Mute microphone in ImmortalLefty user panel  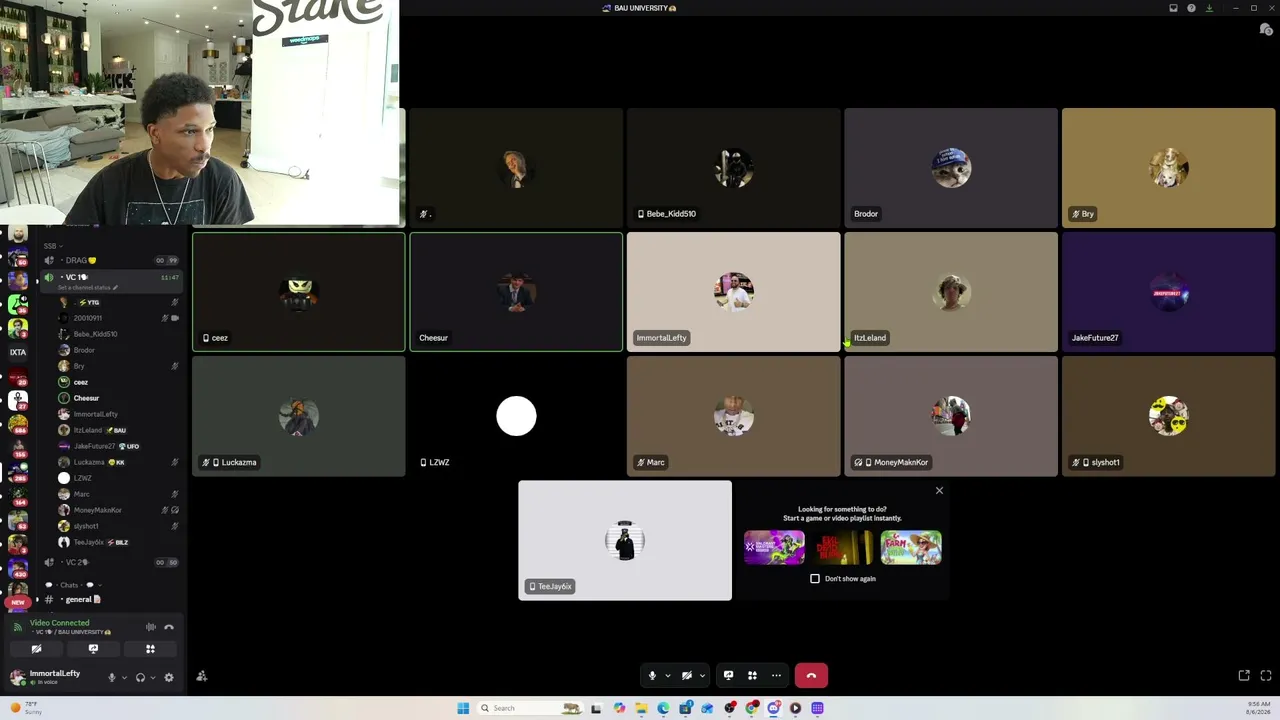coord(111,677)
